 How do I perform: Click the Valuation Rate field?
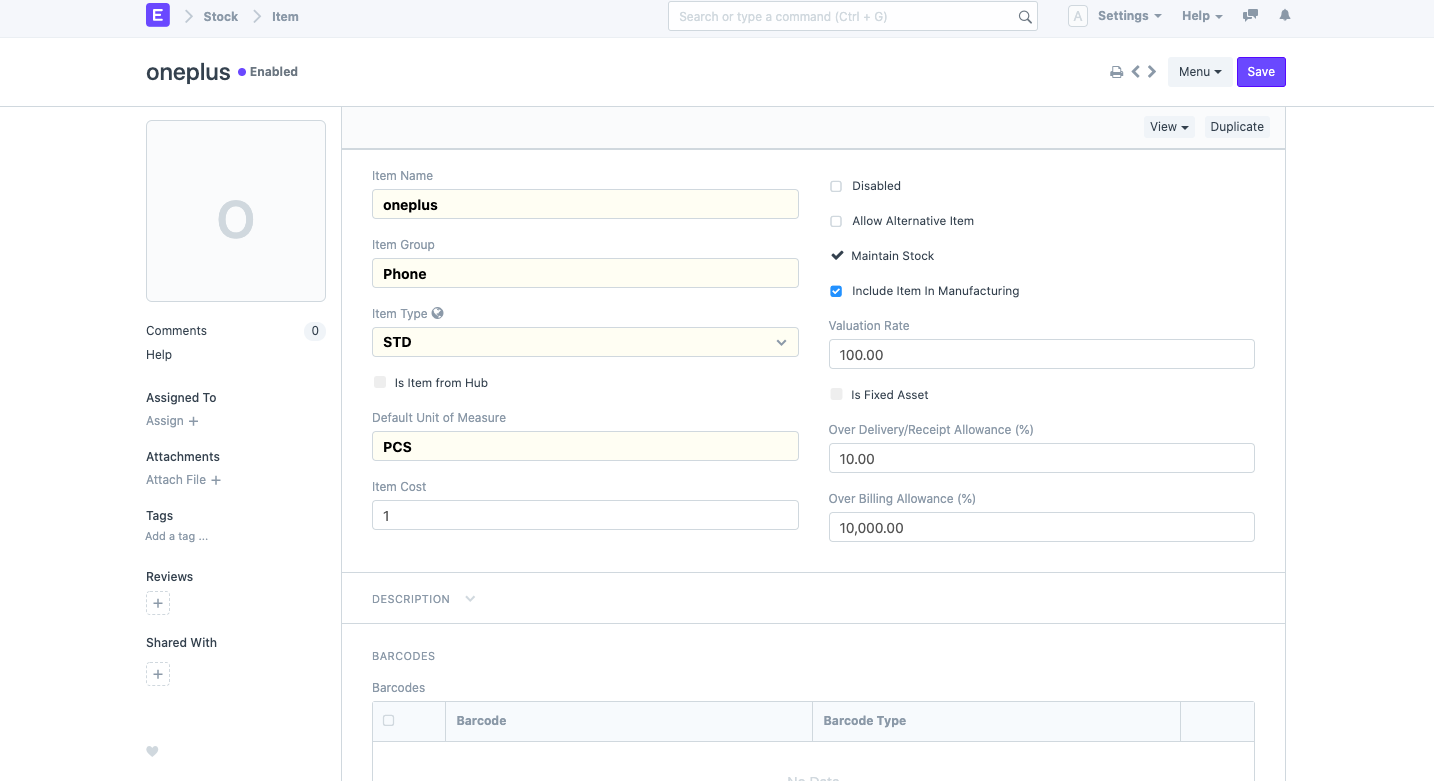1041,354
